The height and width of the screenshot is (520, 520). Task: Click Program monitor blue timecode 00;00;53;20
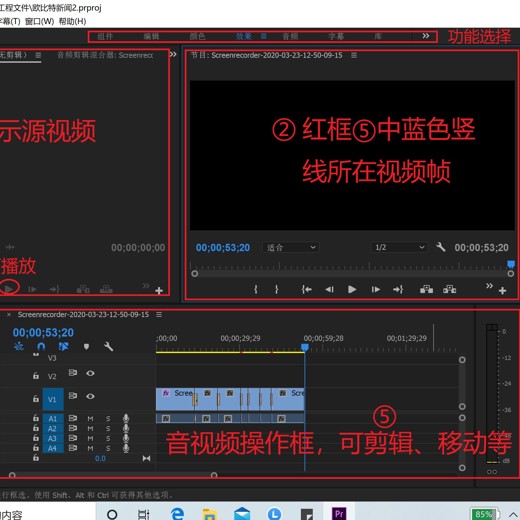pyautogui.click(x=223, y=247)
